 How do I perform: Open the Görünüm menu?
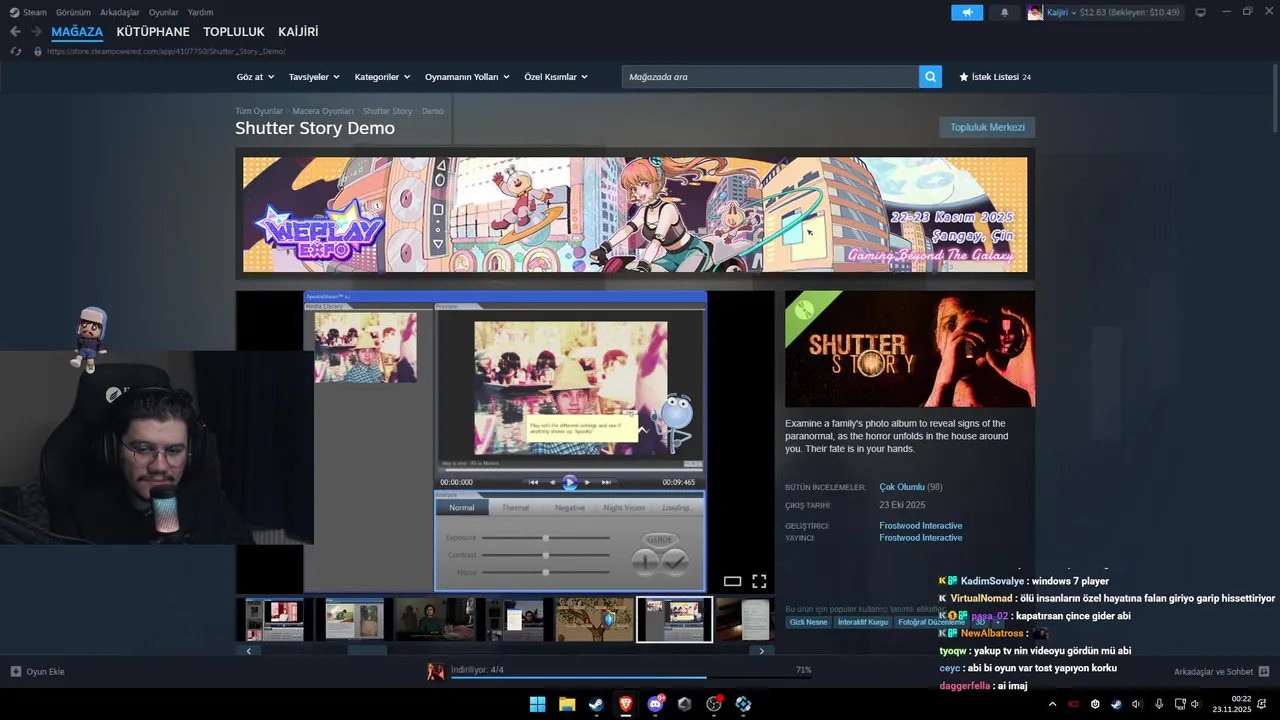(x=73, y=12)
